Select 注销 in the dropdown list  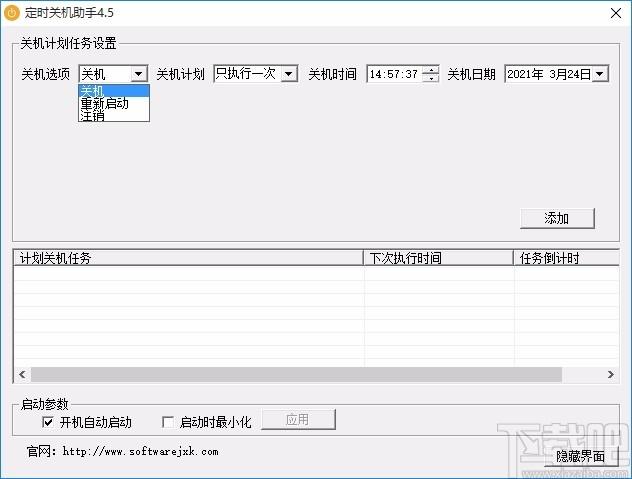(x=114, y=116)
